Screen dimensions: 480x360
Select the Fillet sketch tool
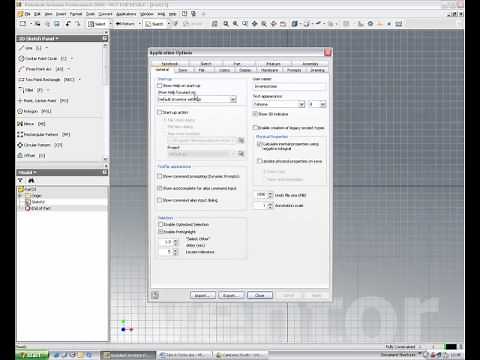(30, 90)
